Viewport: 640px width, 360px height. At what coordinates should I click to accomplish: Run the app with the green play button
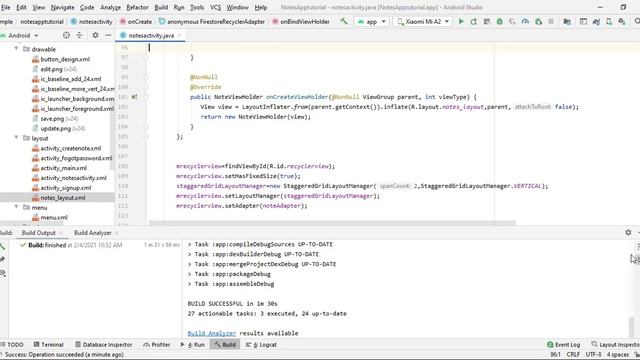(461, 21)
